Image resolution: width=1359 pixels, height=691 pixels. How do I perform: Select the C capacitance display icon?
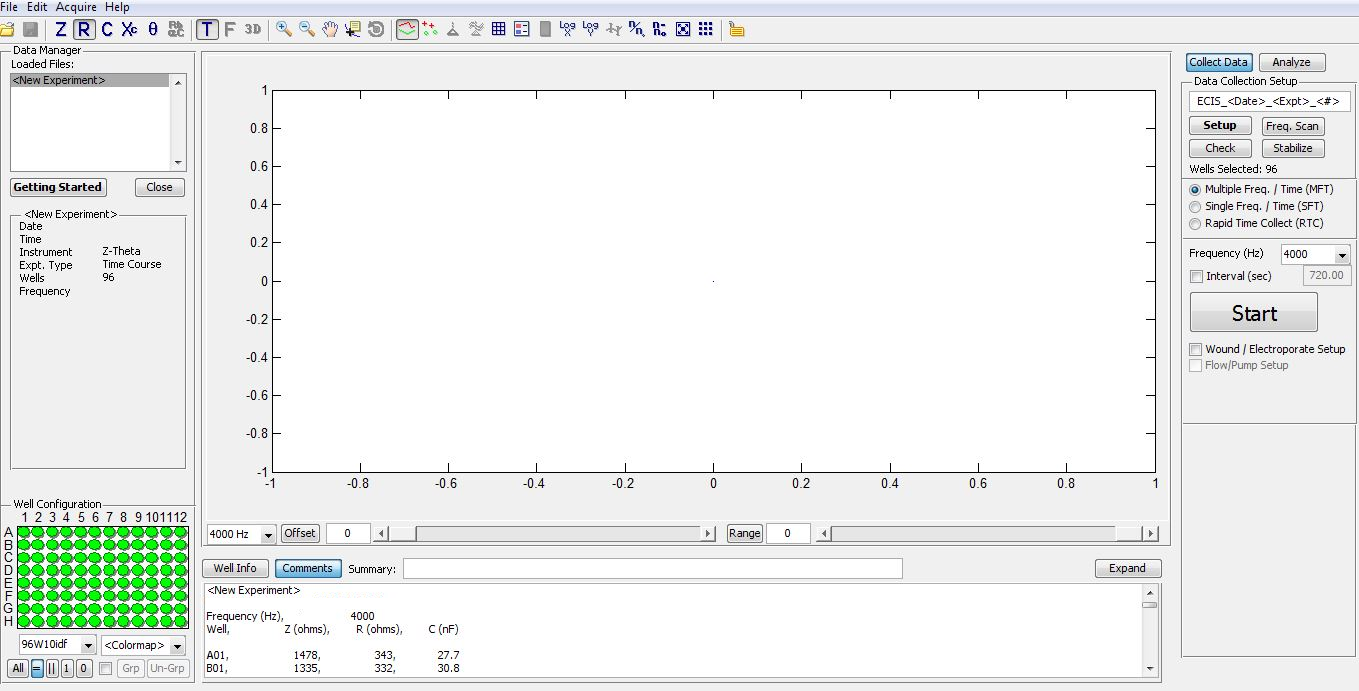click(107, 30)
